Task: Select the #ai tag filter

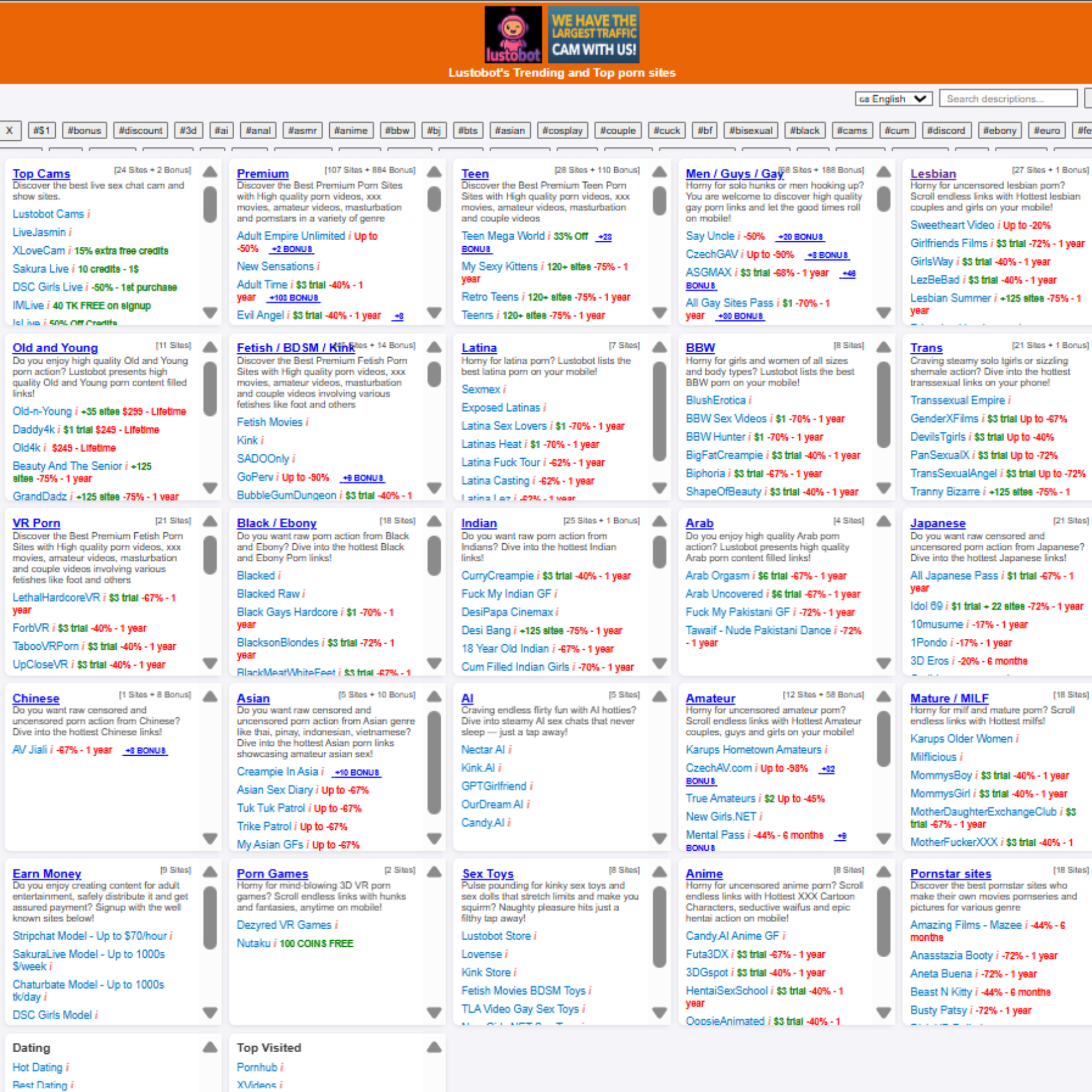Action: (222, 130)
